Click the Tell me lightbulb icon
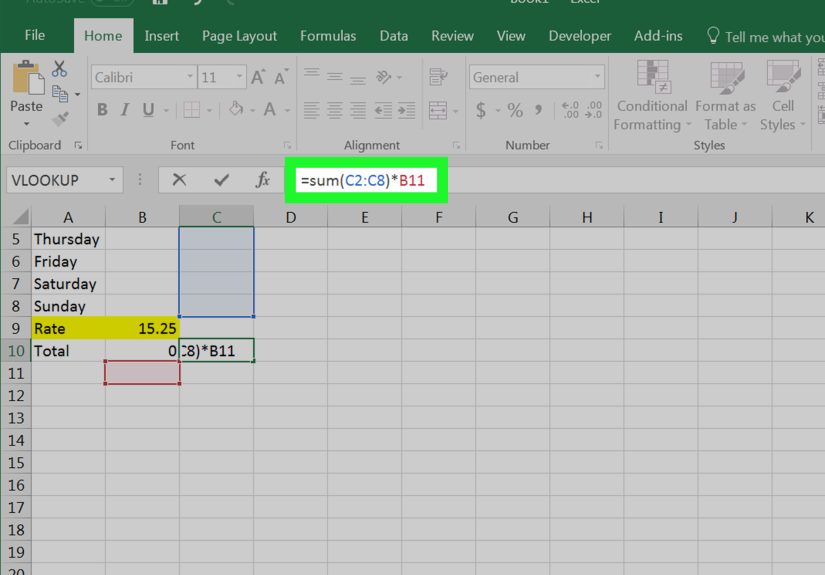825x575 pixels. [713, 36]
